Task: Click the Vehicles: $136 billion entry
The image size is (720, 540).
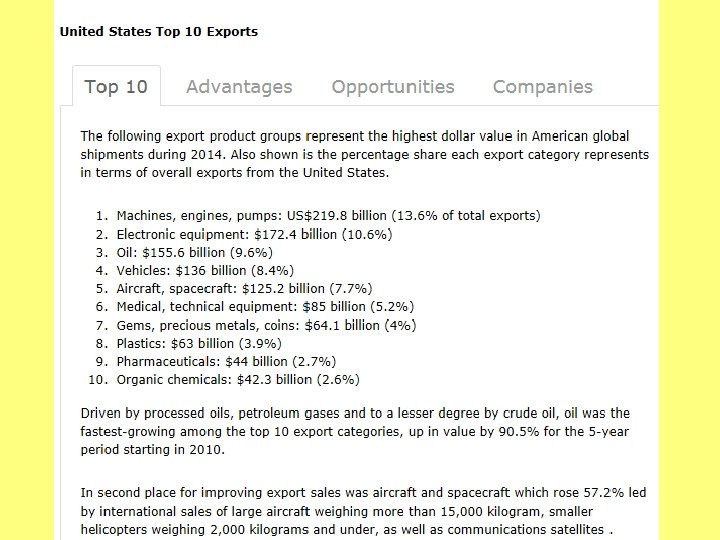Action: (205, 270)
